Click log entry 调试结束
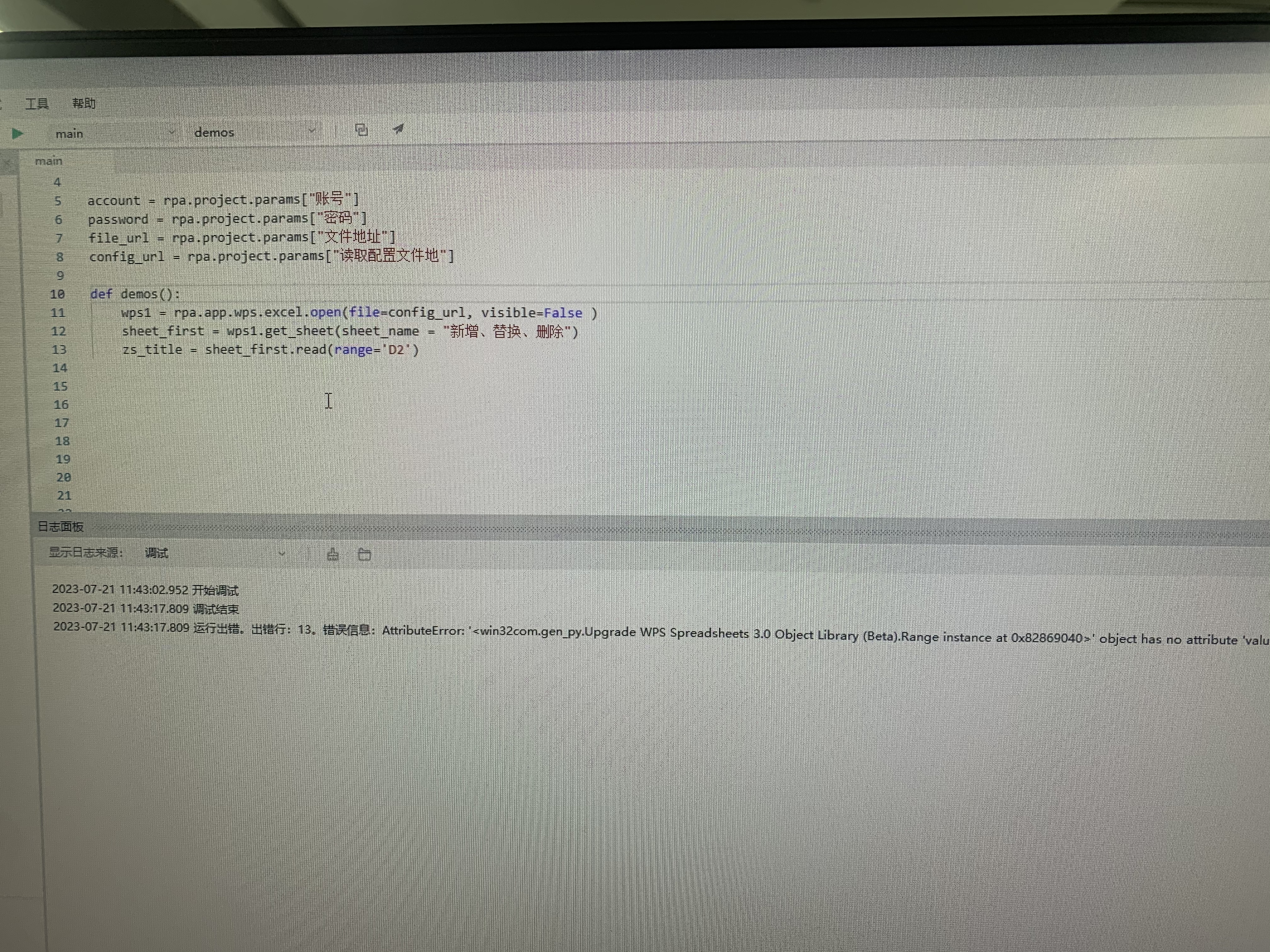1270x952 pixels. click(146, 608)
